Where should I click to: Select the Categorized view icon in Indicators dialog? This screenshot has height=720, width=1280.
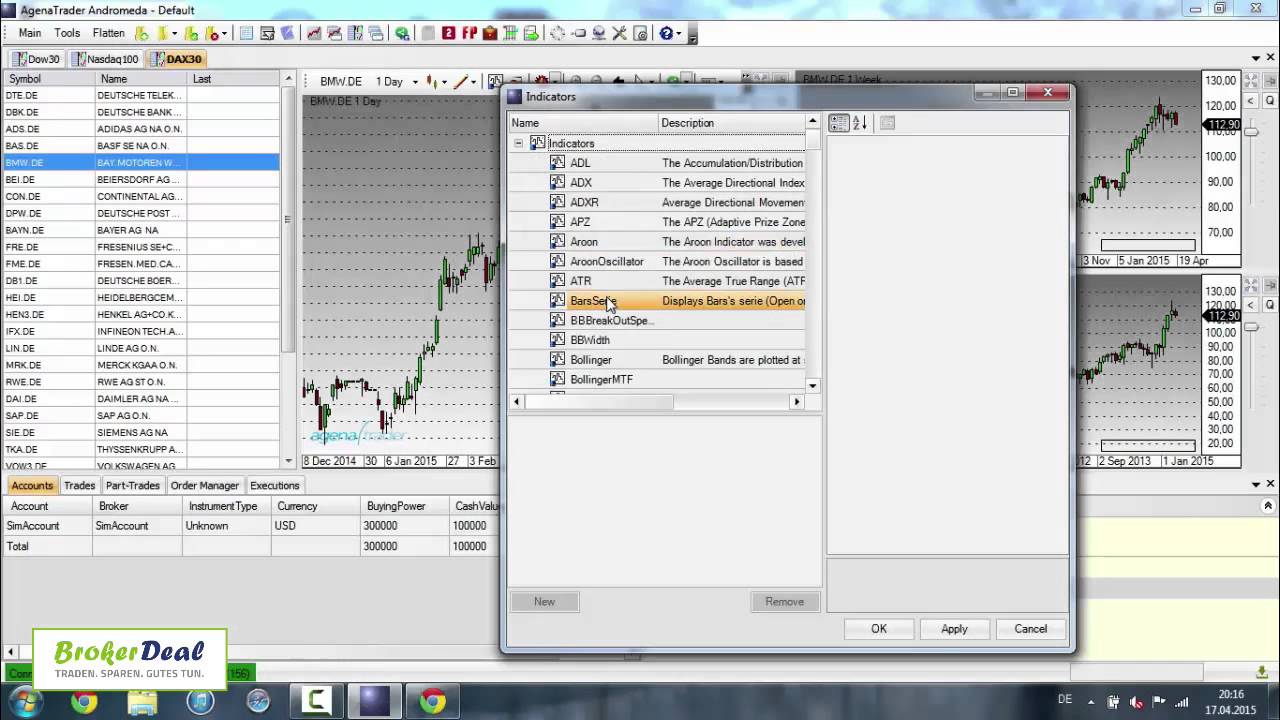[838, 123]
